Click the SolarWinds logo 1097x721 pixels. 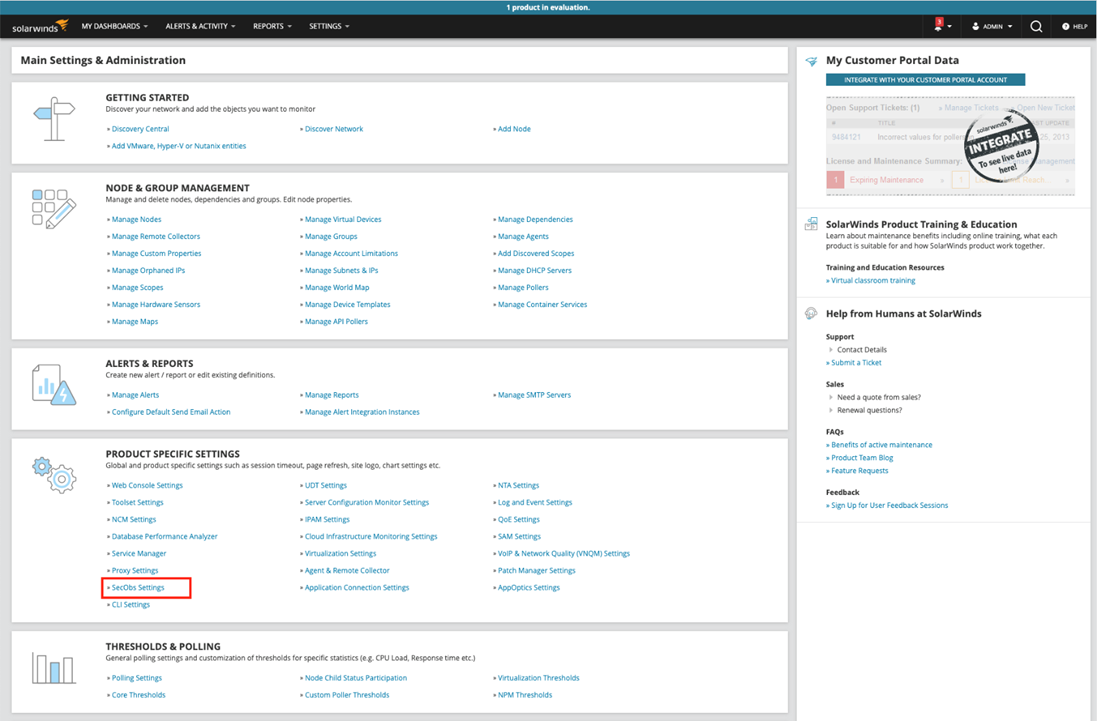40,27
